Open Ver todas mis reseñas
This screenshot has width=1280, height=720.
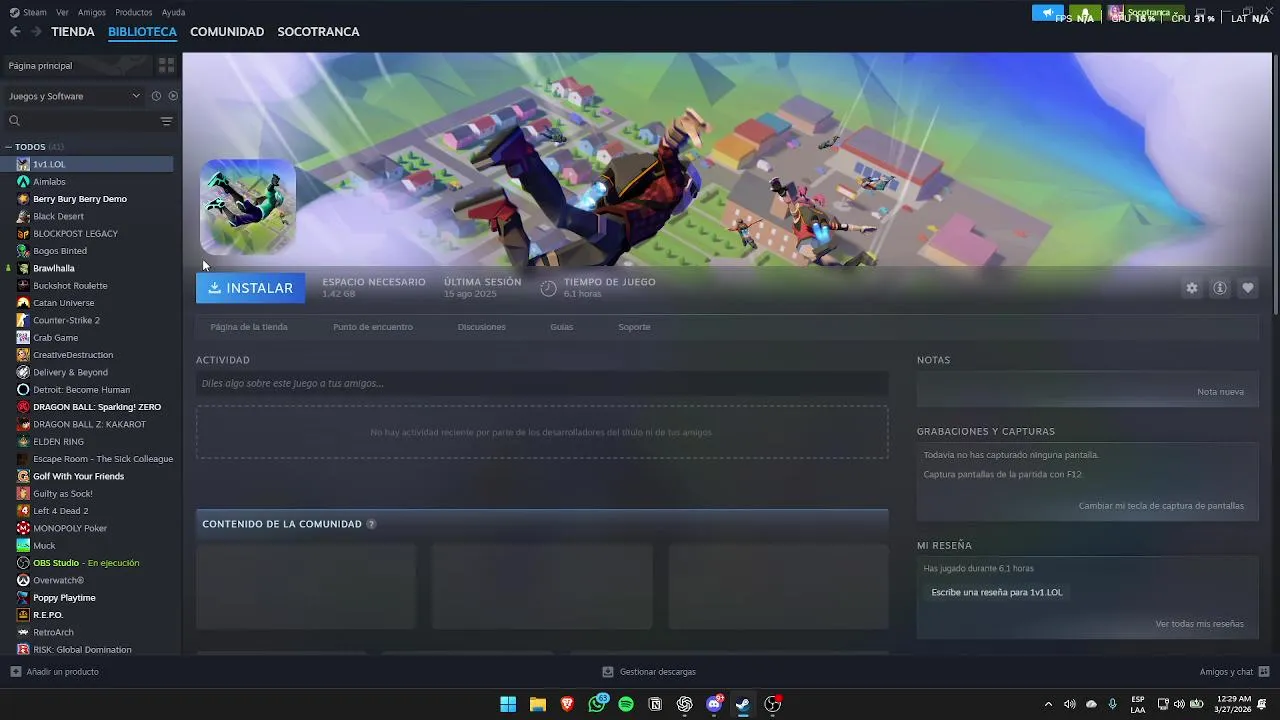[1199, 624]
